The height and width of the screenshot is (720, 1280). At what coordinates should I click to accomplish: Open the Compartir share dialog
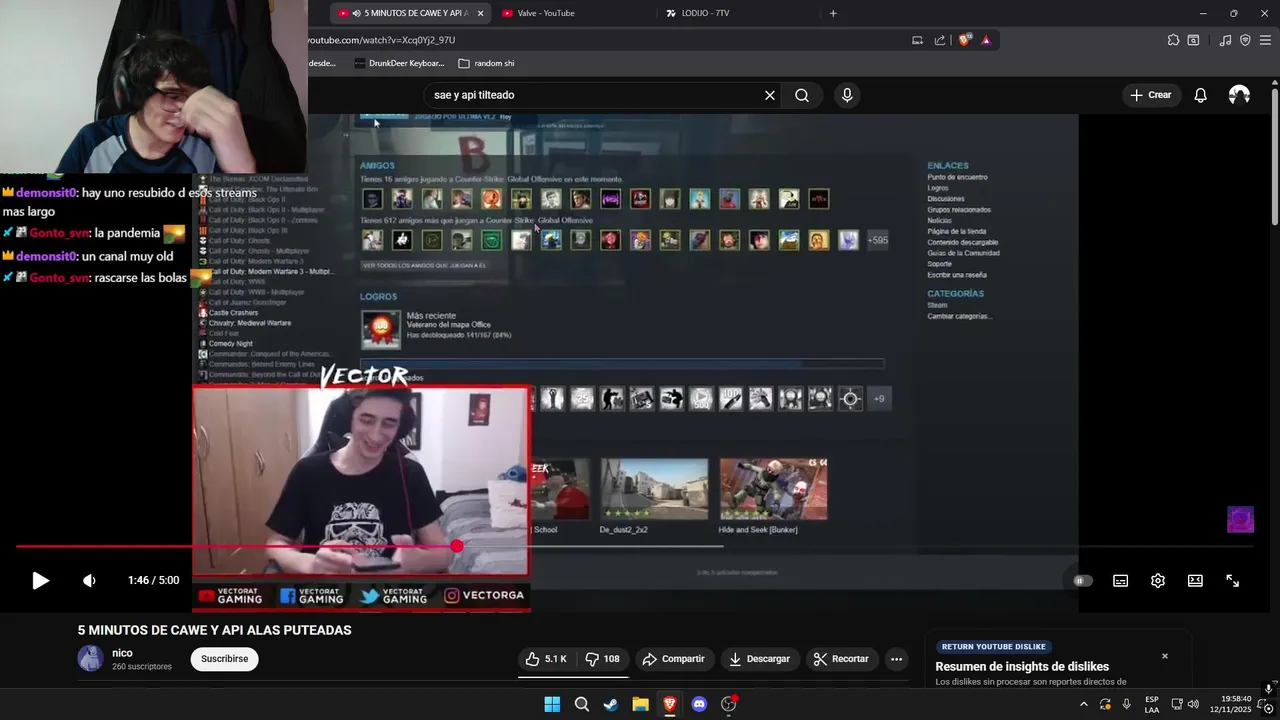673,659
